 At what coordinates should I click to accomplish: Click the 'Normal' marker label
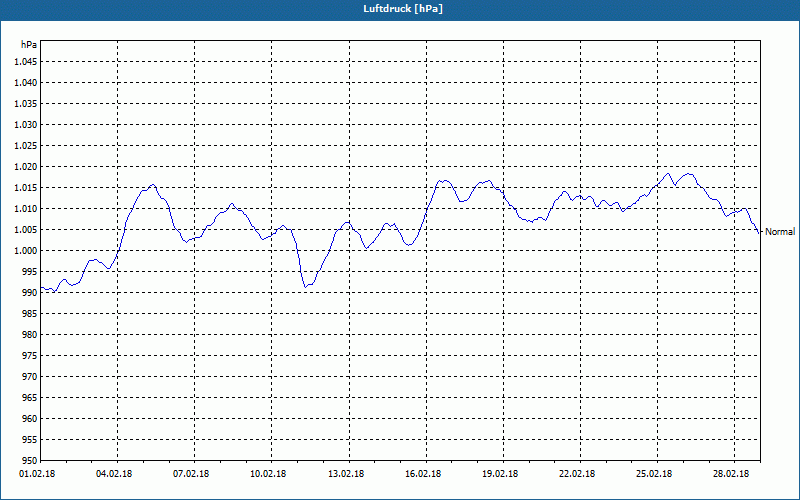pyautogui.click(x=780, y=232)
